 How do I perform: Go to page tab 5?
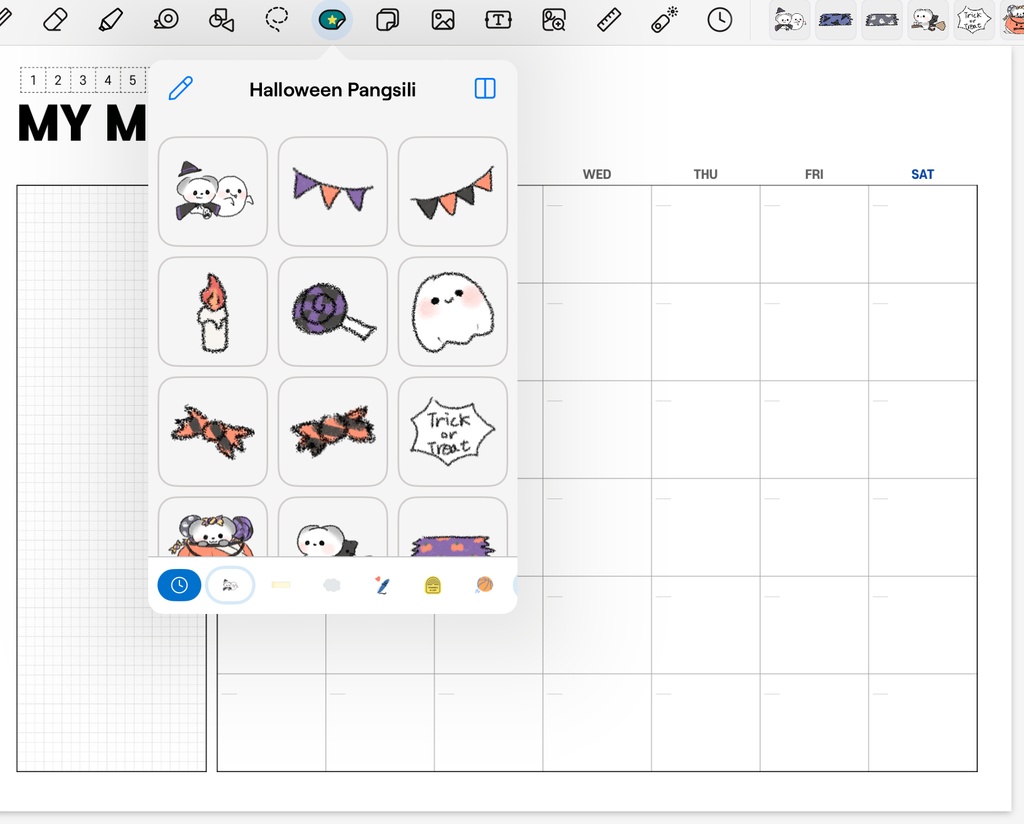pyautogui.click(x=133, y=80)
